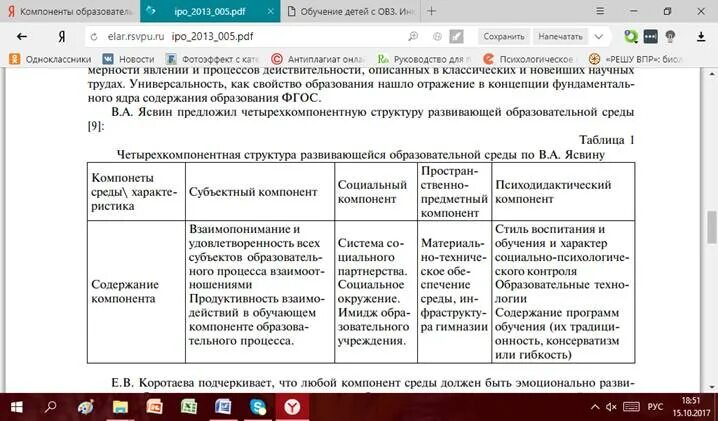The height and width of the screenshot is (421, 718).
Task: Open the green extension icon in toolbar
Action: pos(631,37)
